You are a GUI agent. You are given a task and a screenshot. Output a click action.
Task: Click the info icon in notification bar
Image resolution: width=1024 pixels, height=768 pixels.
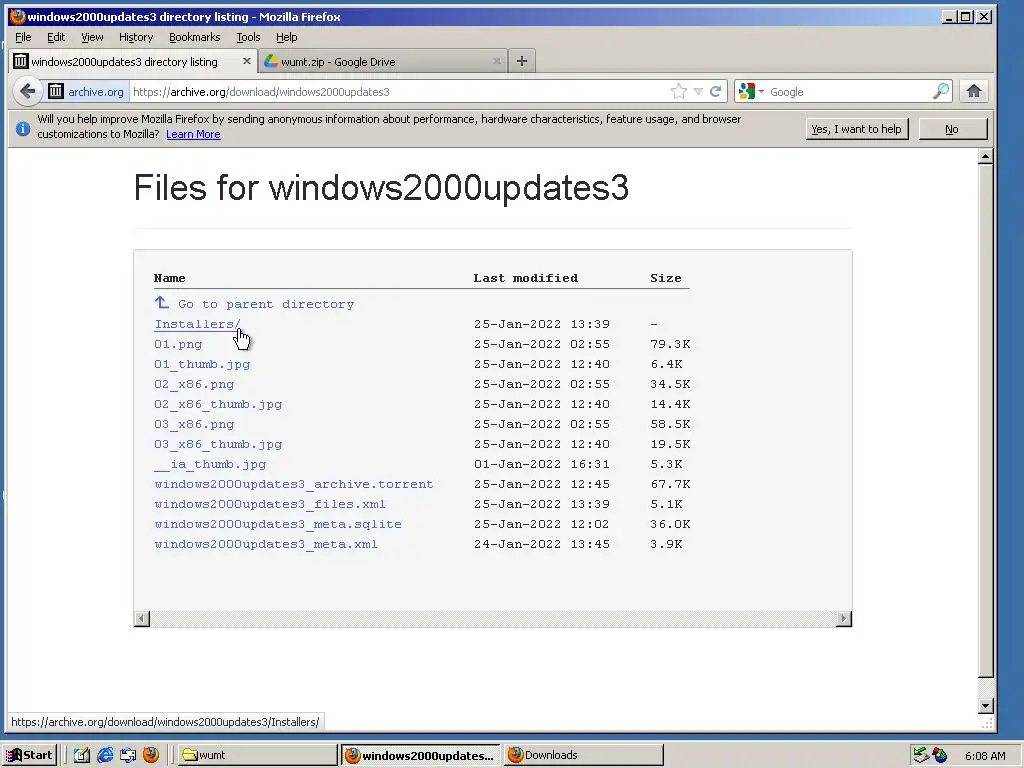[x=23, y=128]
